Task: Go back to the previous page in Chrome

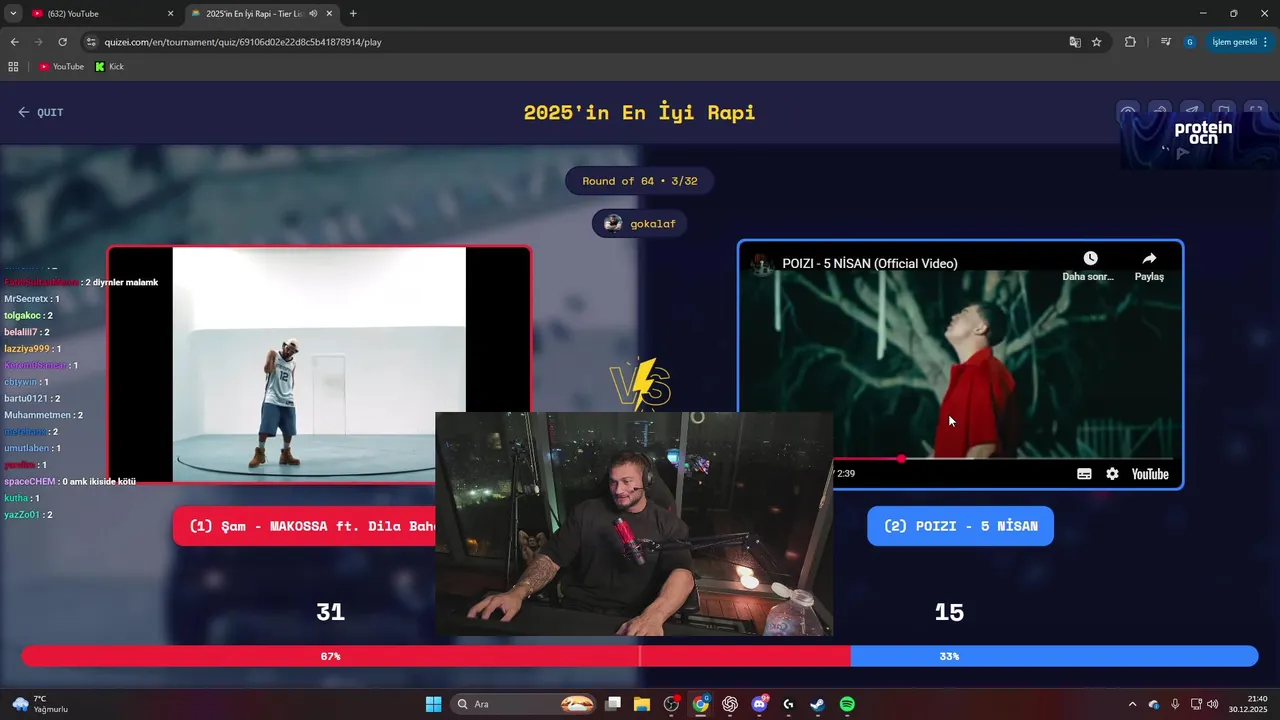Action: [x=14, y=42]
